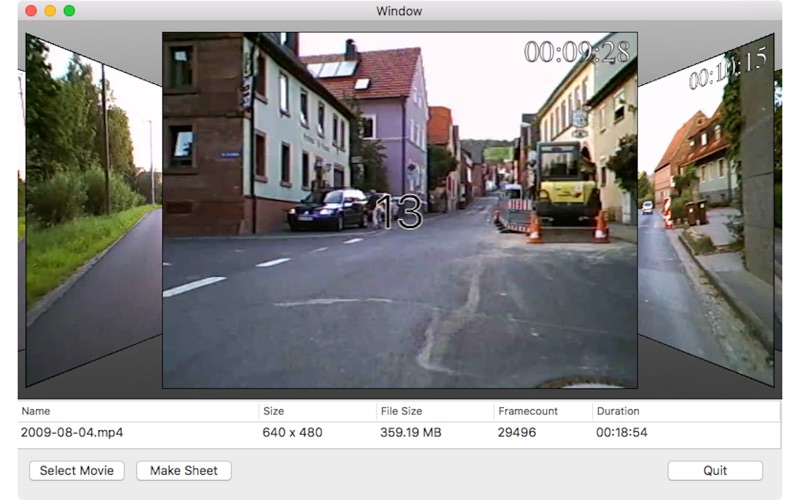Select the center frame thumbnail numbered 13

click(x=399, y=210)
